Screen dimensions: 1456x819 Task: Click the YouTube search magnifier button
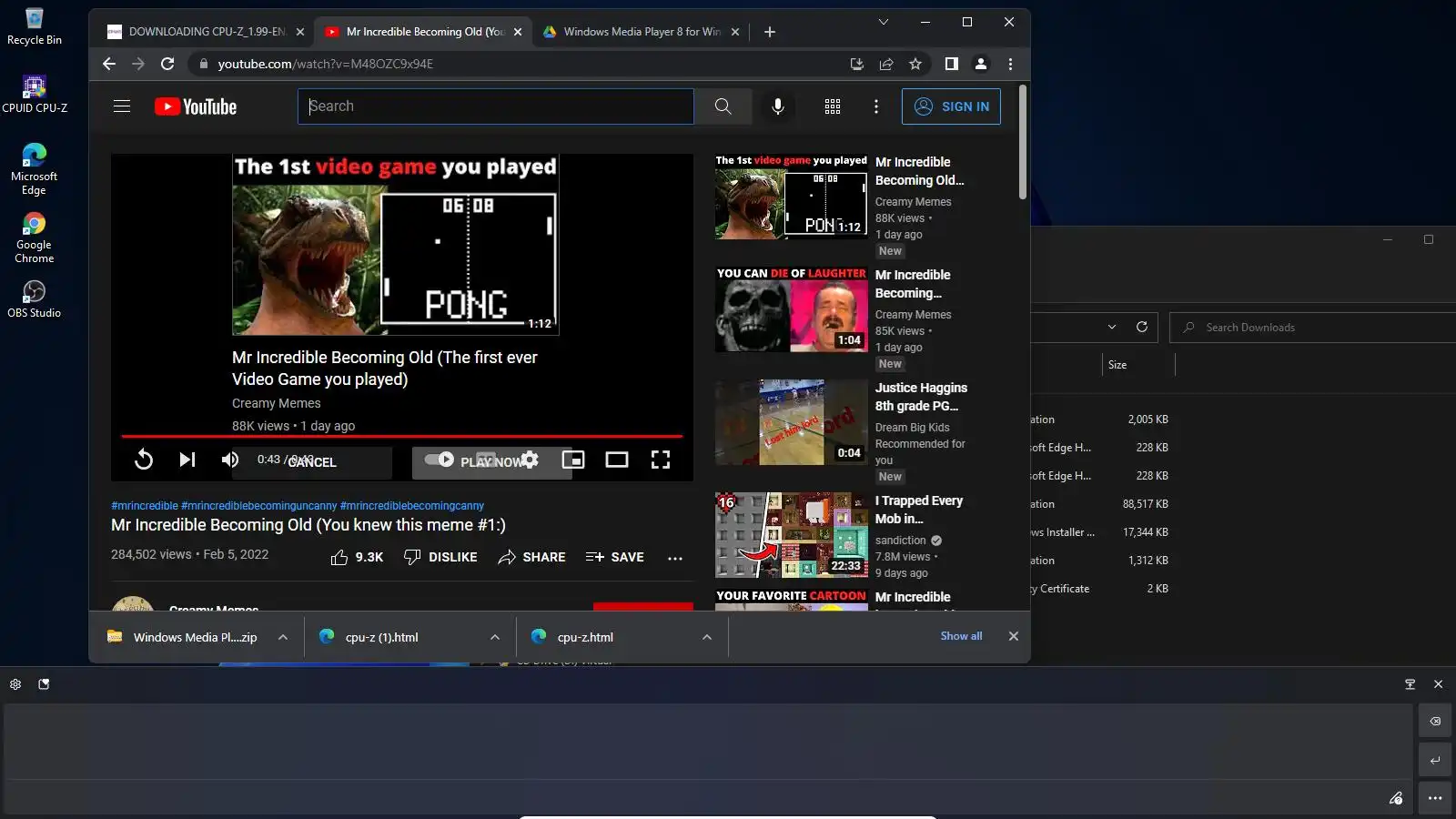click(723, 106)
